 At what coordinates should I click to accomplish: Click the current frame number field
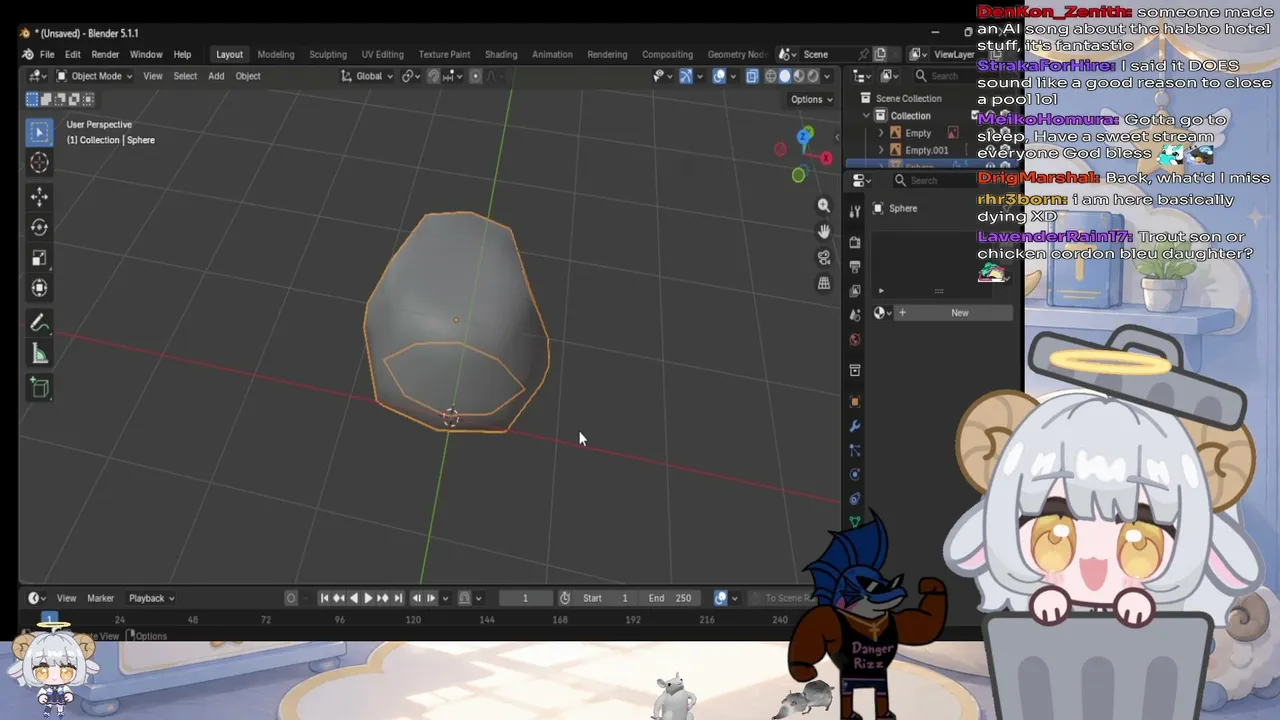click(x=525, y=598)
